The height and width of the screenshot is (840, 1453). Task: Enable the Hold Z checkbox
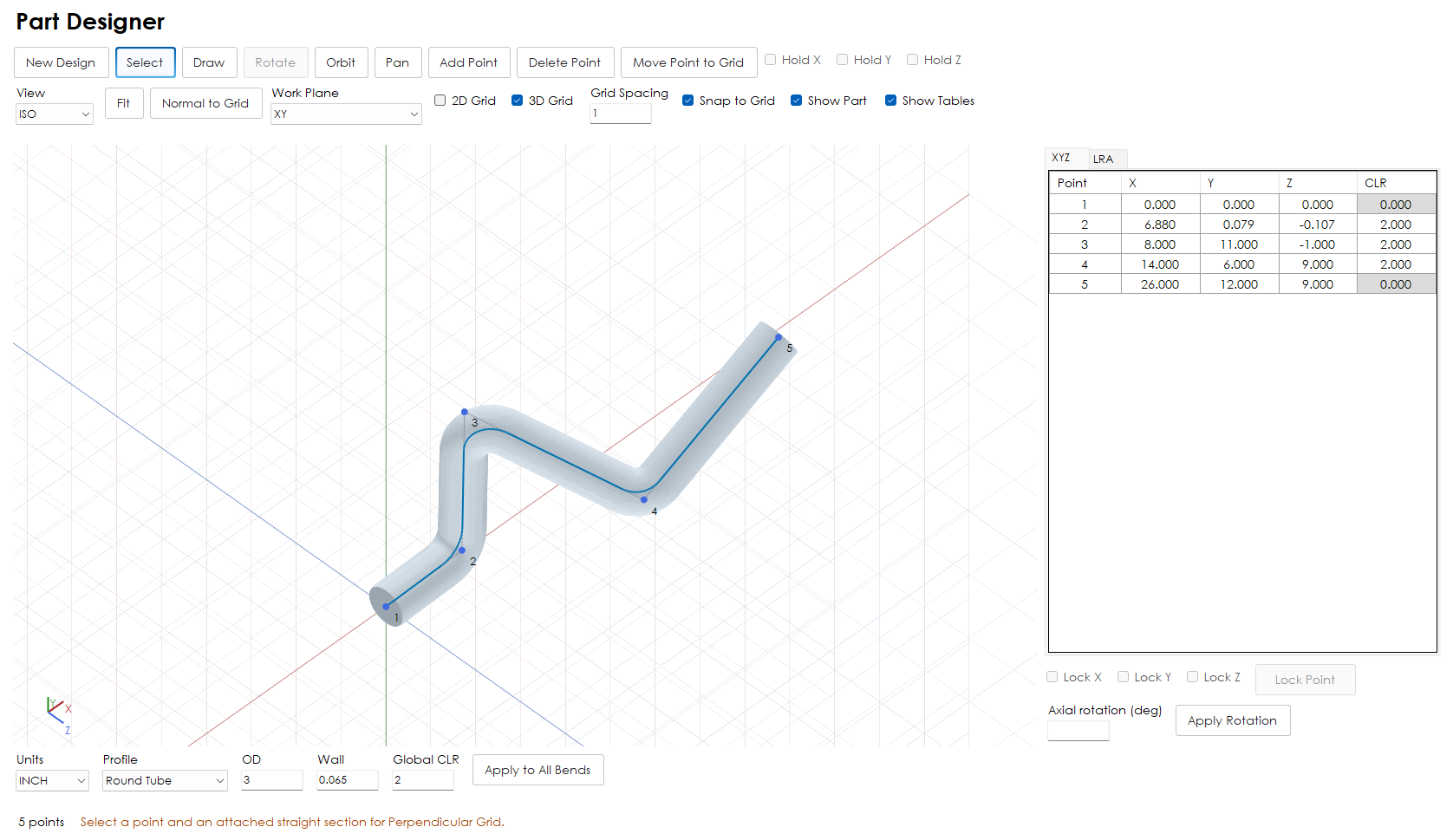pyautogui.click(x=912, y=60)
